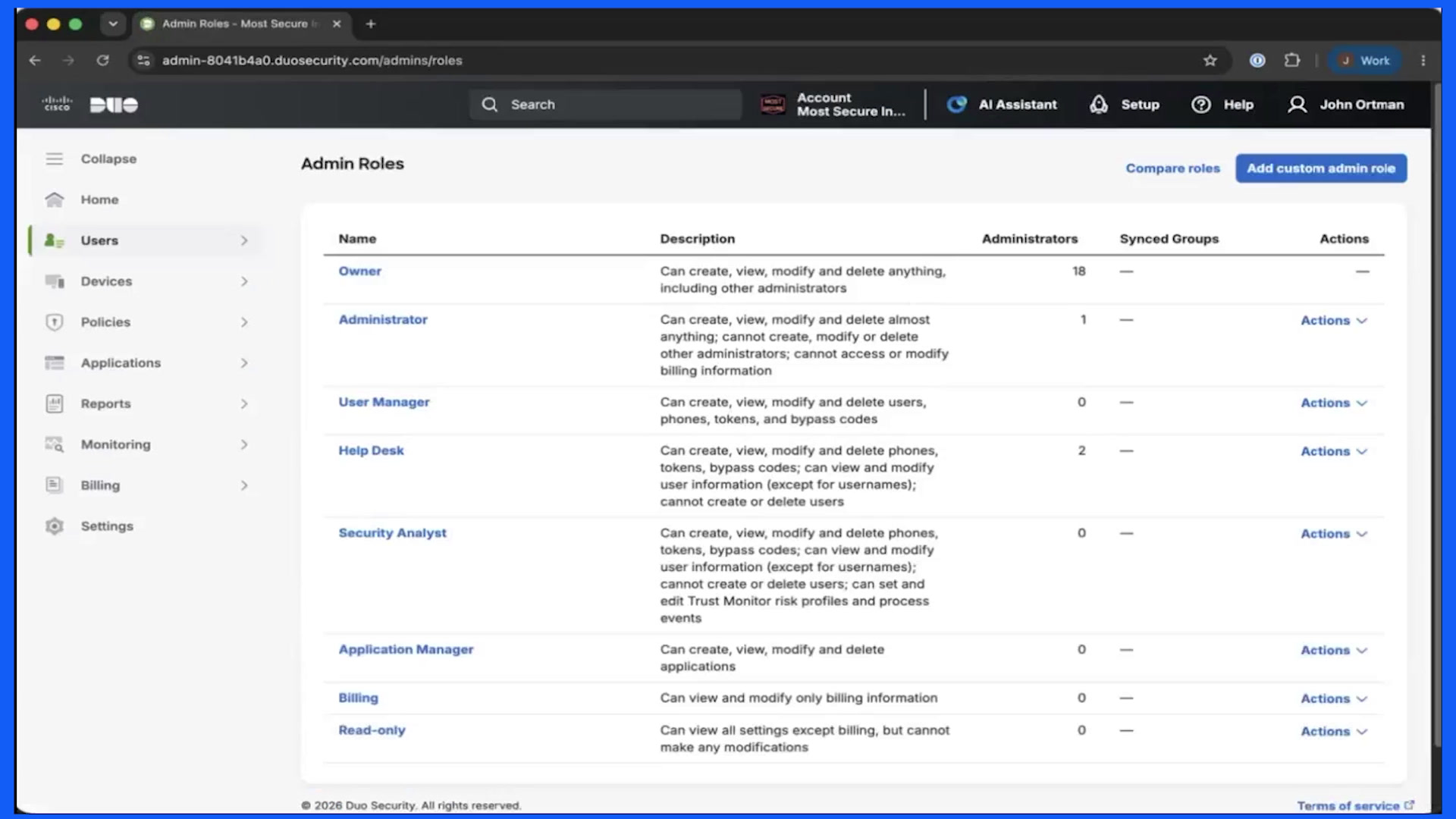Viewport: 1456px width, 819px height.
Task: Expand the Users menu chevron
Action: coord(244,240)
